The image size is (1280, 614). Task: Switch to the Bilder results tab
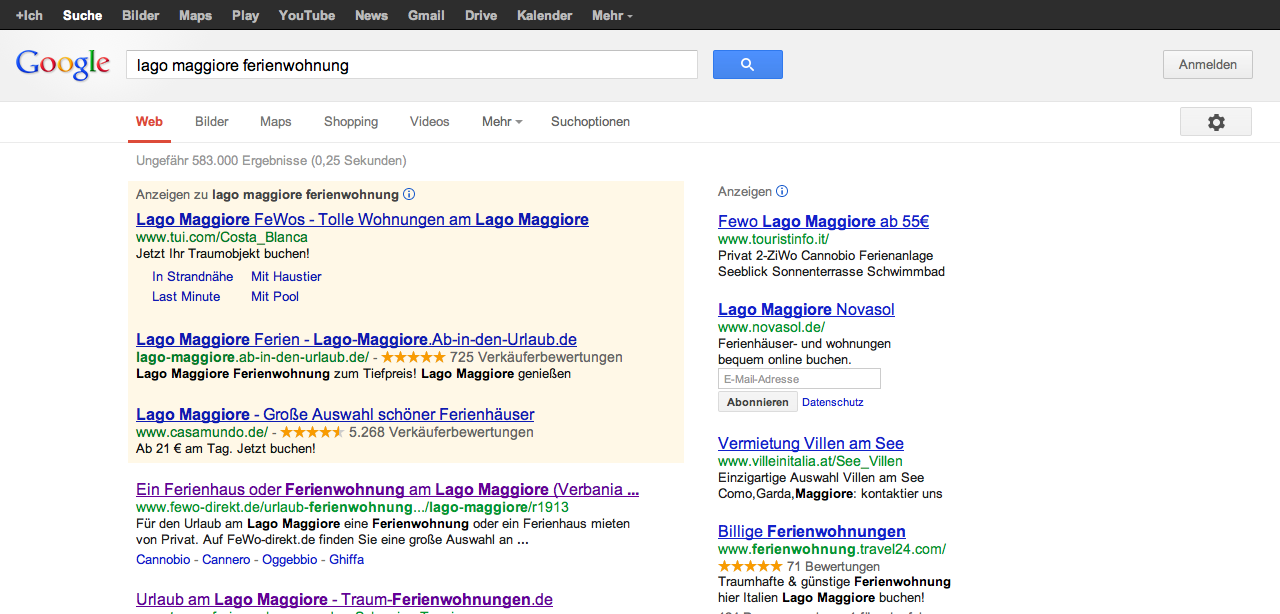coord(212,122)
